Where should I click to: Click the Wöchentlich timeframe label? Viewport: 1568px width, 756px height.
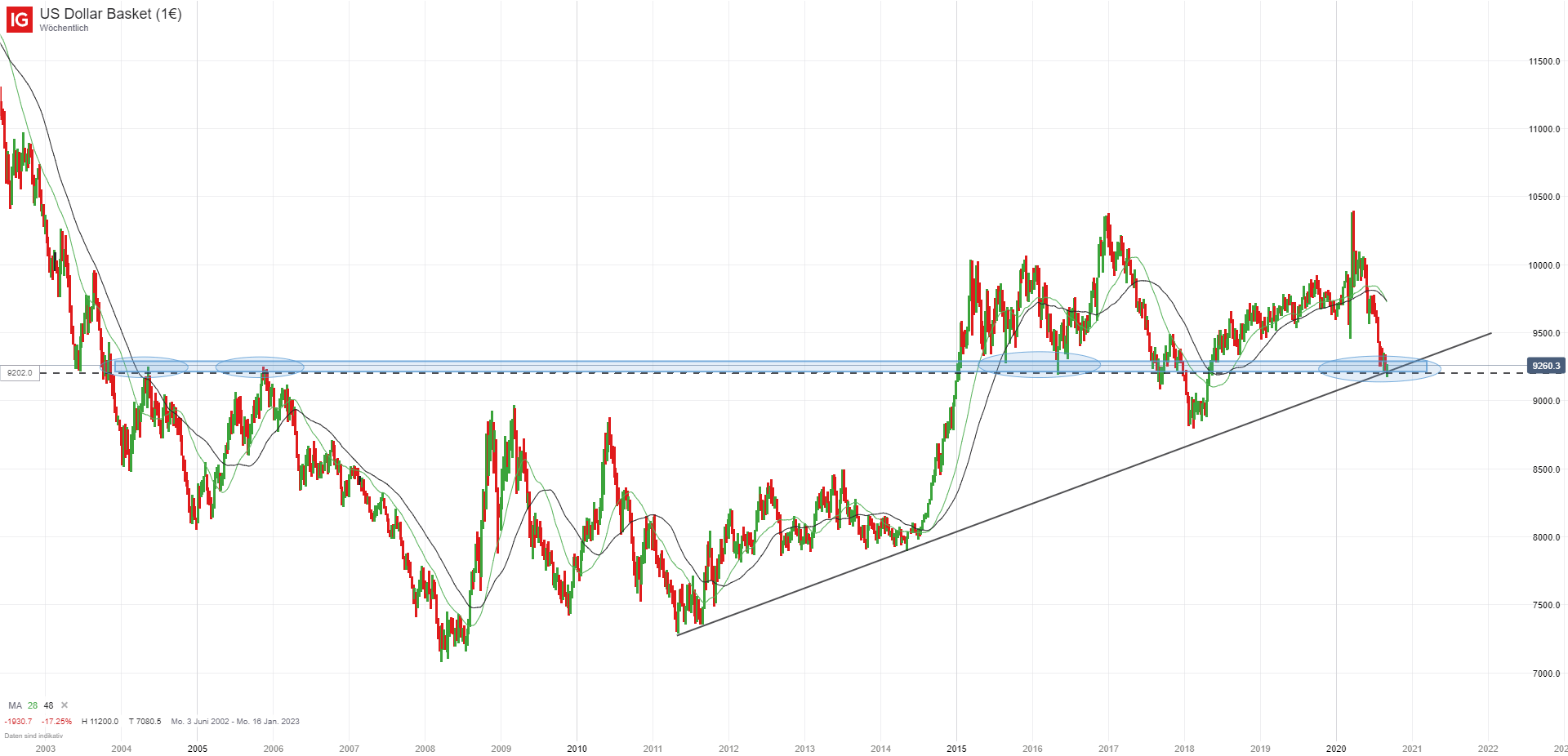coord(64,29)
